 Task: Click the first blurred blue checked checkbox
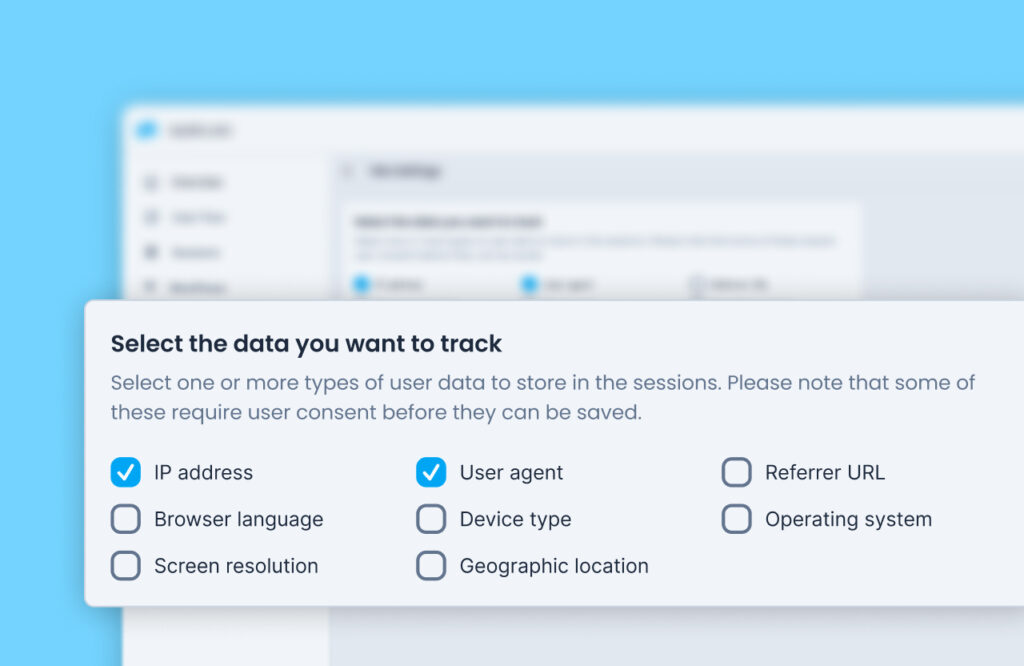(361, 284)
